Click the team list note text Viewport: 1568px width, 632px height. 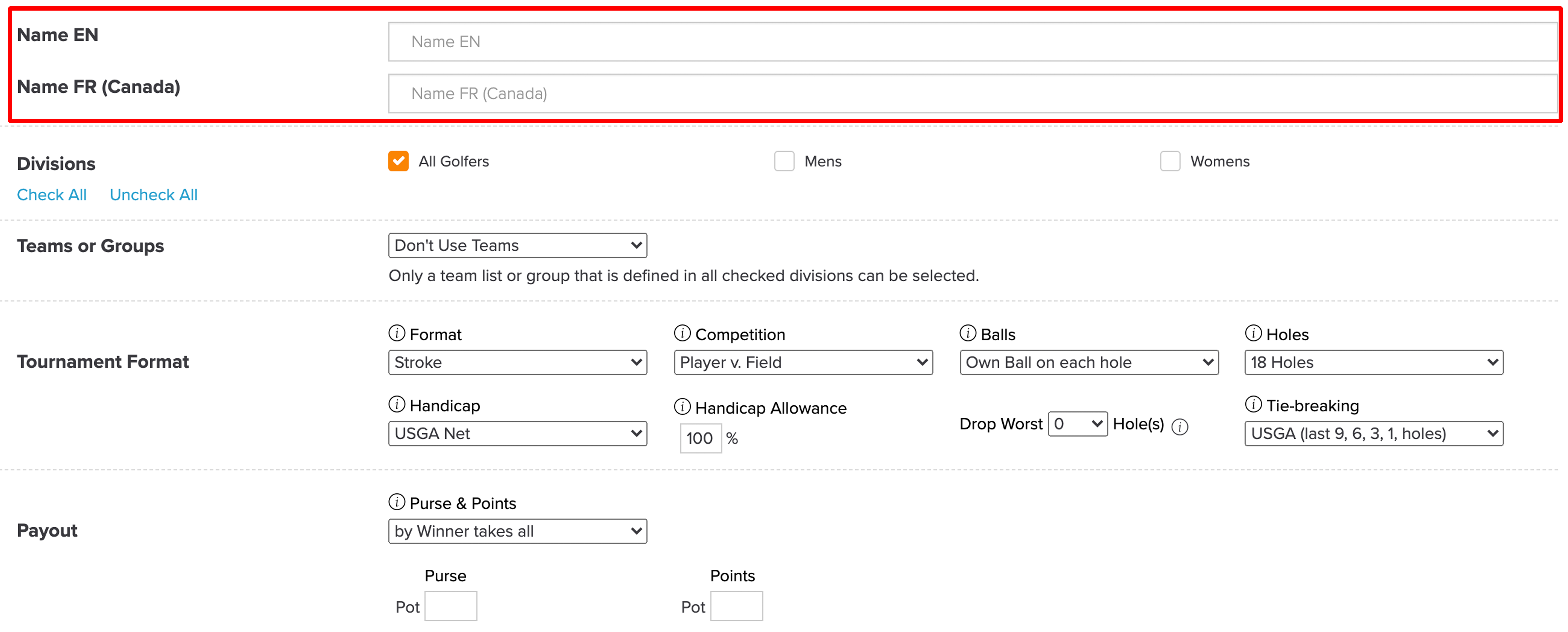(x=684, y=275)
